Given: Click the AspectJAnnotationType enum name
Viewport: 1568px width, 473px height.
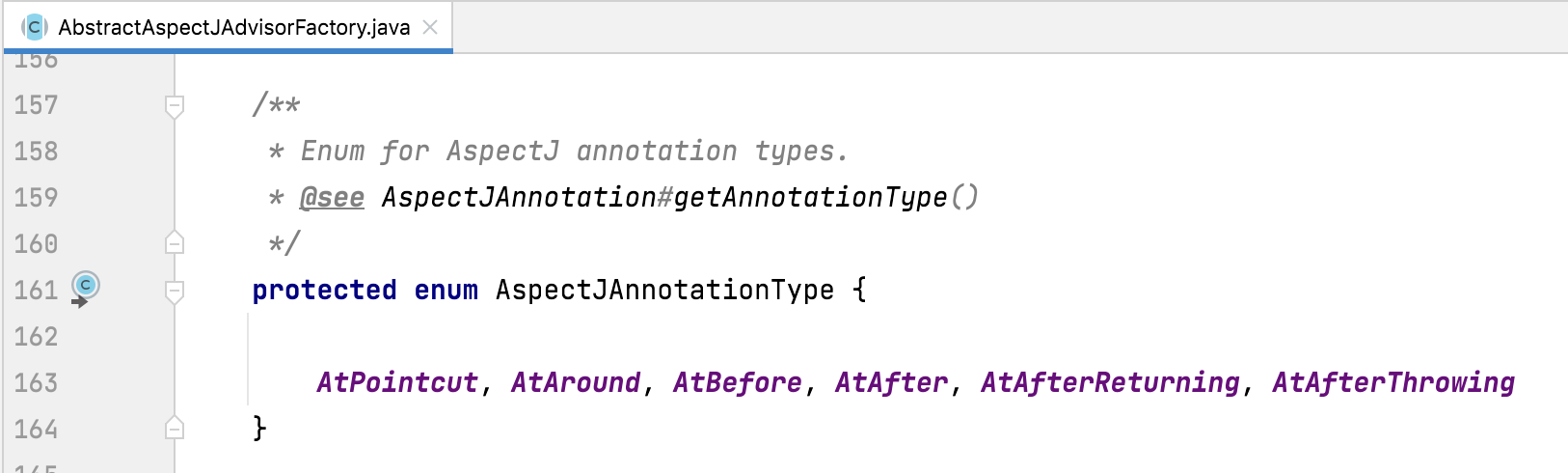Looking at the screenshot, I should (664, 290).
